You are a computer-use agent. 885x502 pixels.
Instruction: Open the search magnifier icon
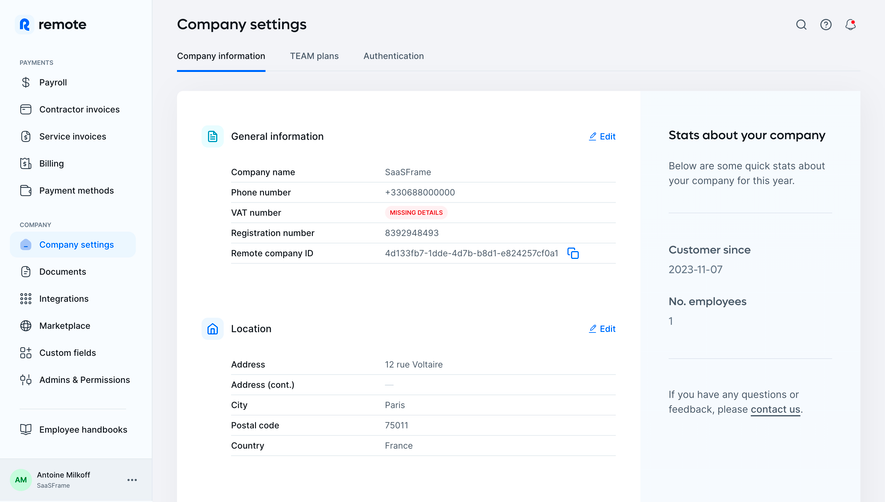click(801, 24)
